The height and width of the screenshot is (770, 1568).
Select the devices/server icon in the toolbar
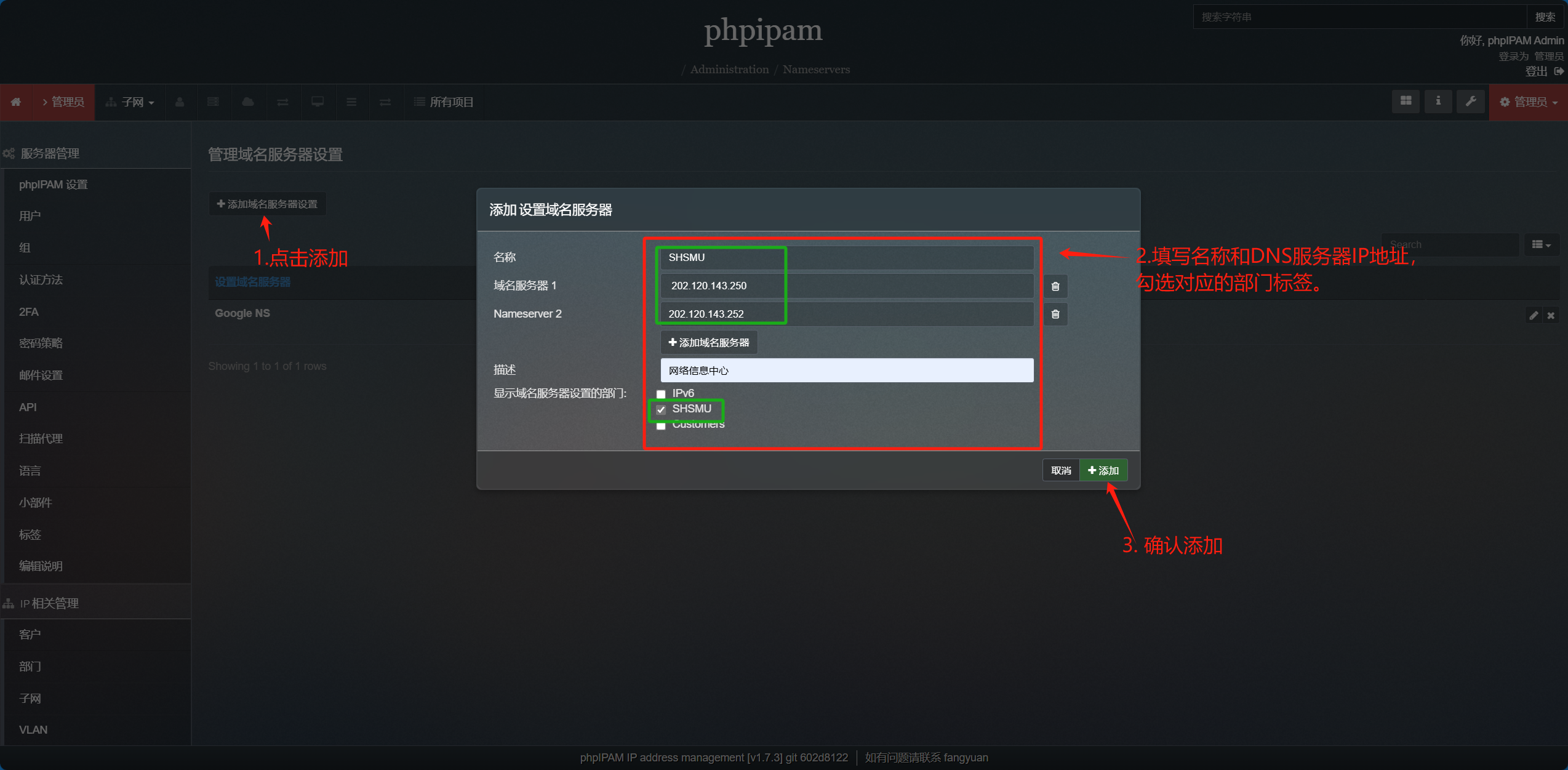(214, 102)
